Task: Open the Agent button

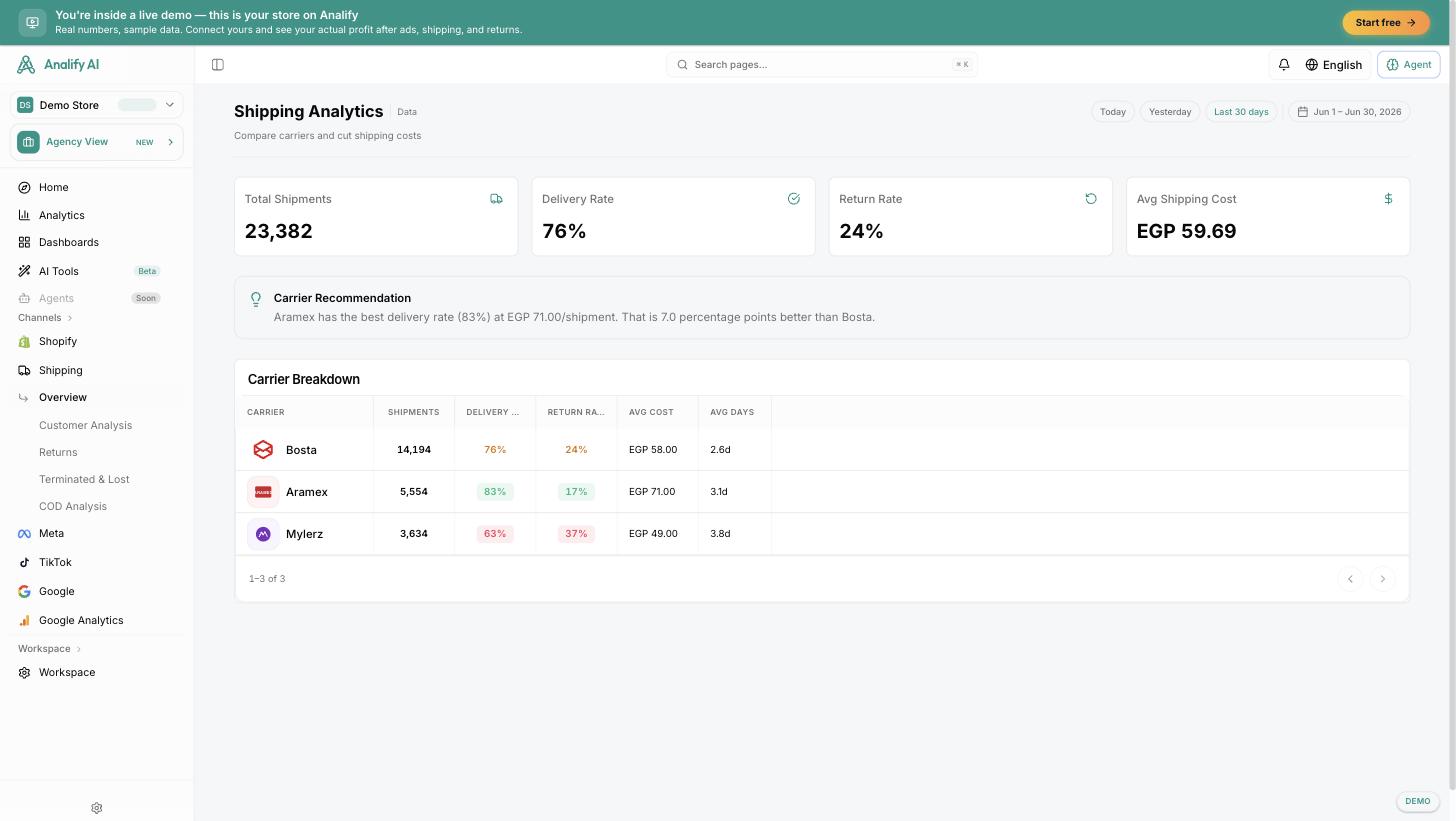Action: pyautogui.click(x=1409, y=65)
